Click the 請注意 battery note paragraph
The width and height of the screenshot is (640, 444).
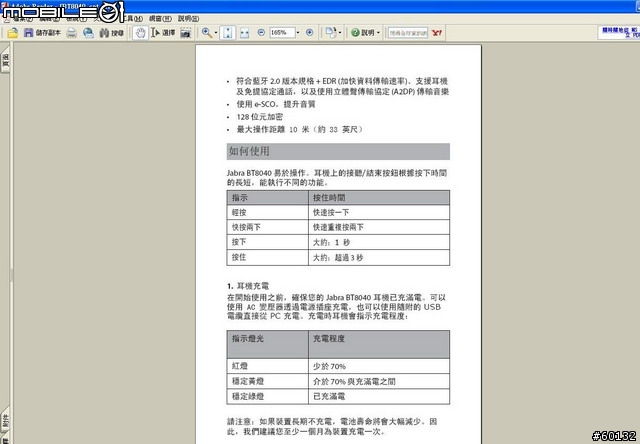coord(332,426)
